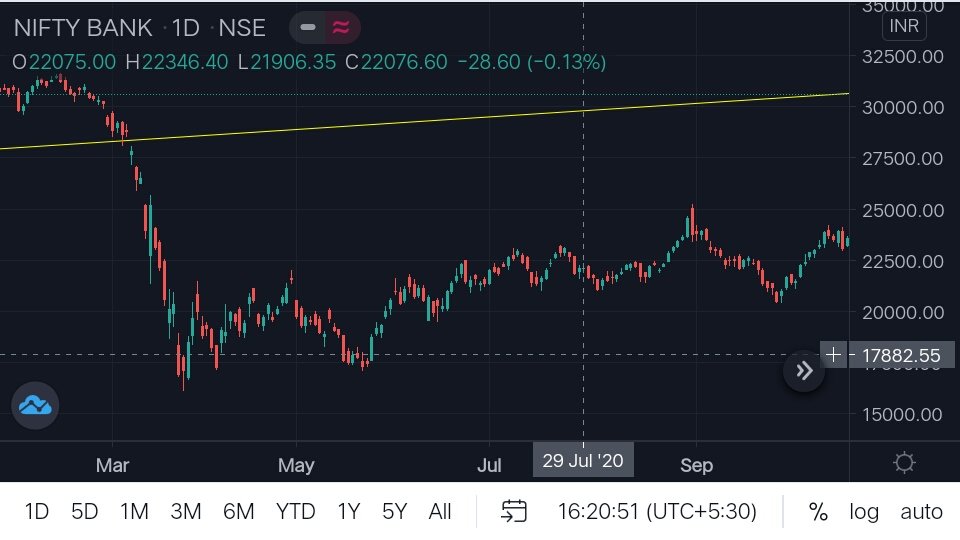Viewport: 960px width, 540px height.
Task: Click the 20000.00 price axis label
Action: 902,313
